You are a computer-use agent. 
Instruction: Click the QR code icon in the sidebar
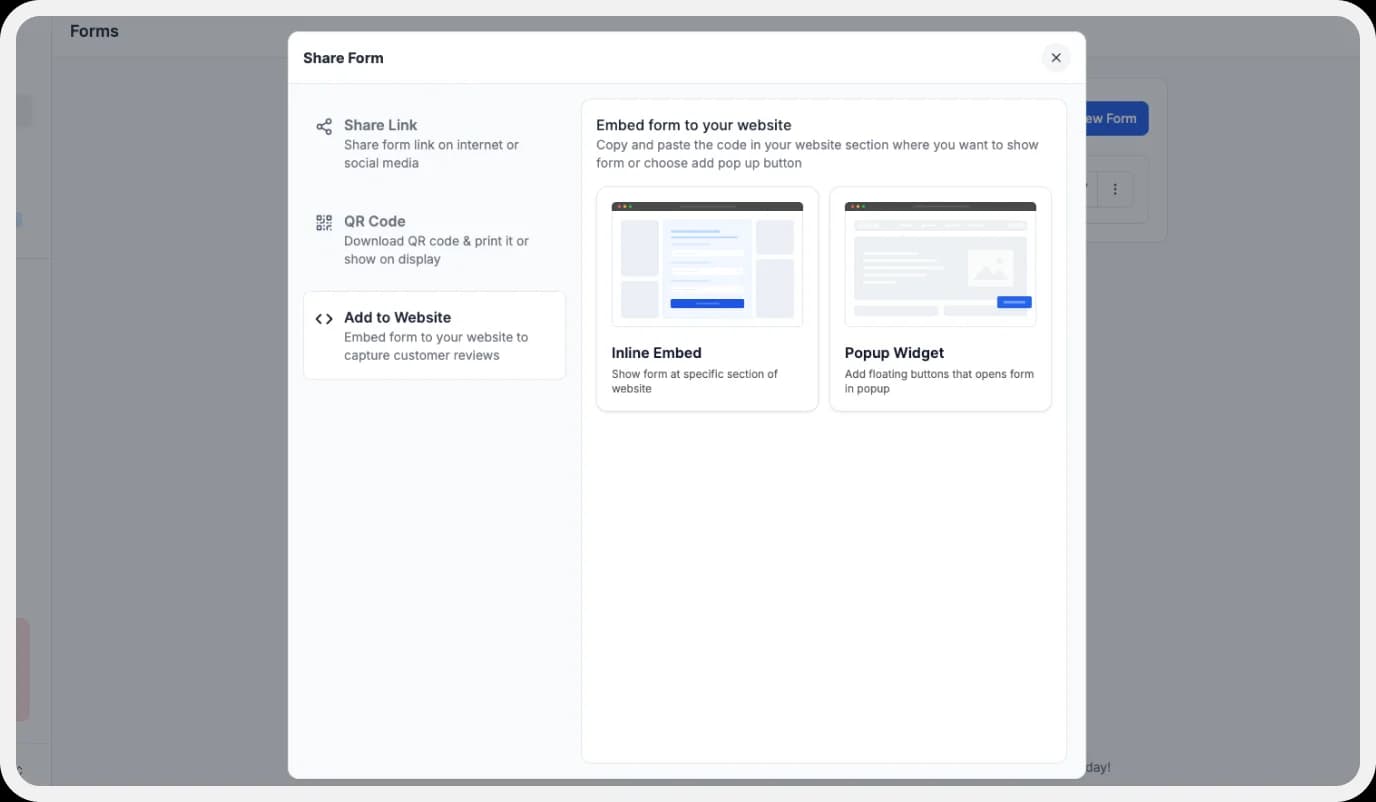point(323,222)
